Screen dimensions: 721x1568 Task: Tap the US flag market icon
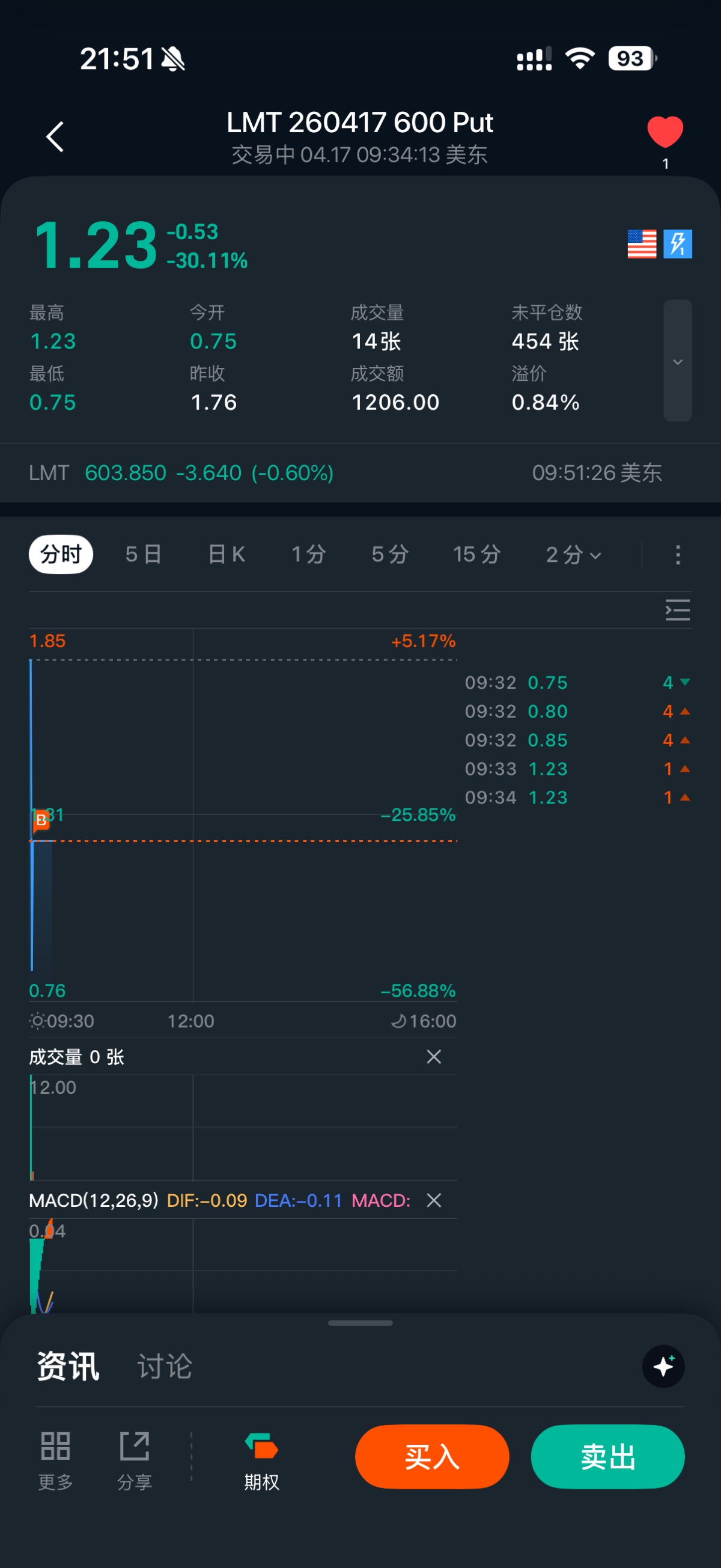pos(641,244)
